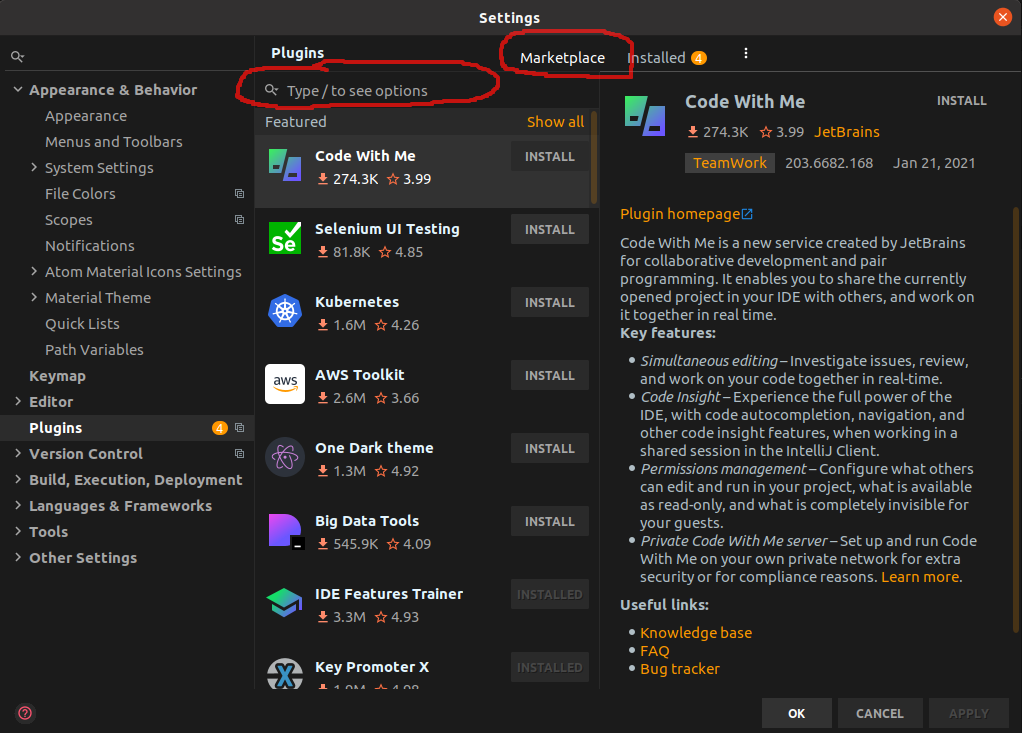Click the plugin list vertical scrollbar
Image resolution: width=1022 pixels, height=733 pixels.
(594, 158)
